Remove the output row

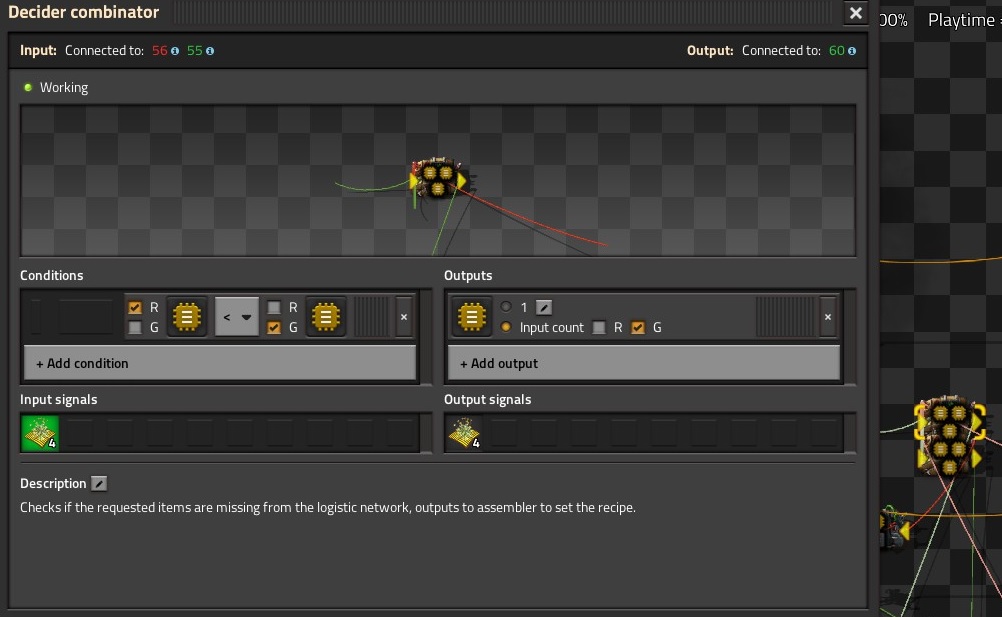(x=828, y=317)
